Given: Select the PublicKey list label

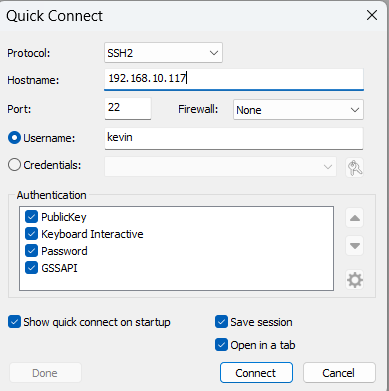Looking at the screenshot, I should pos(64,217).
